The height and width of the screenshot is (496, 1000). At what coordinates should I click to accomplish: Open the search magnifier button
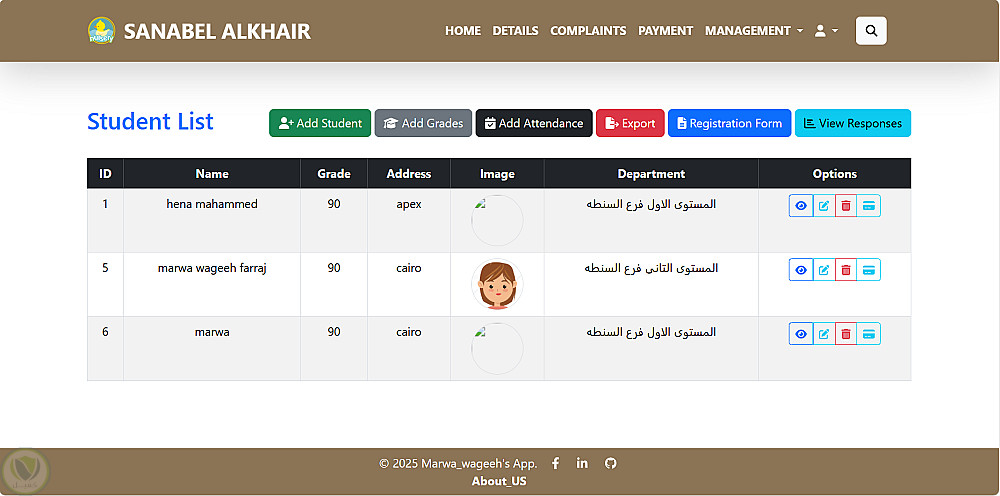[871, 31]
